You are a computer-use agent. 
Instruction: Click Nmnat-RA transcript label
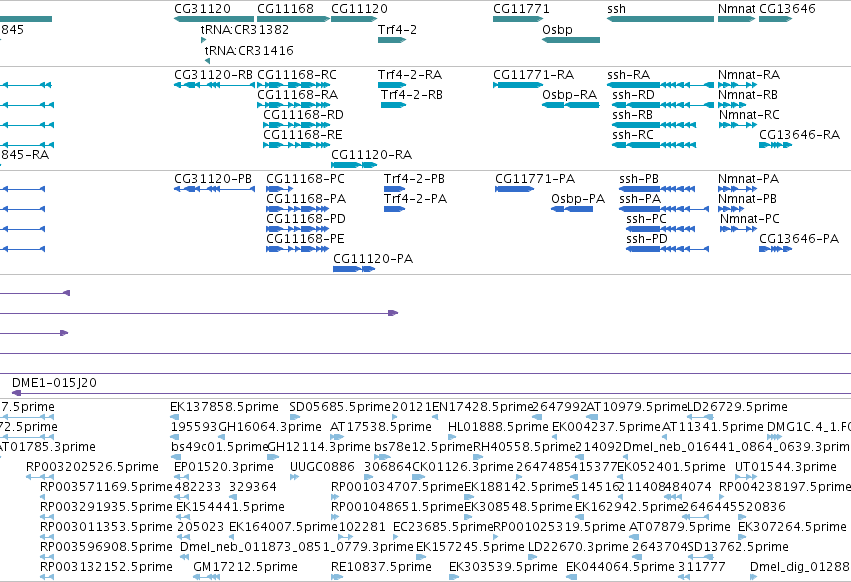coord(749,74)
